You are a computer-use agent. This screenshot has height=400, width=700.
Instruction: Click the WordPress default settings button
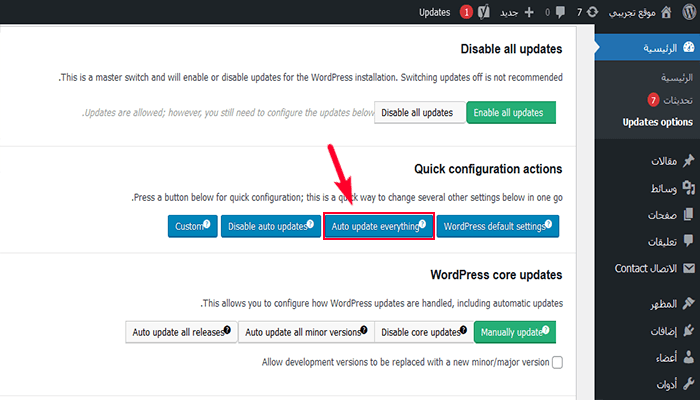click(x=497, y=227)
